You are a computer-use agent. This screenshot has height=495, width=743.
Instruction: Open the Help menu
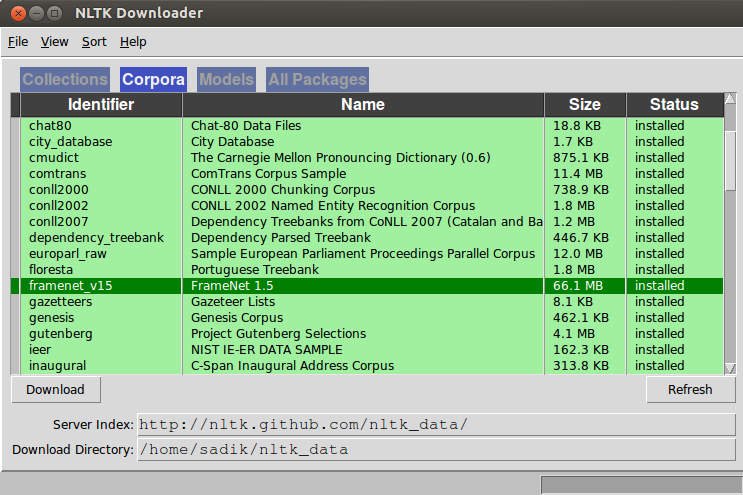[133, 42]
